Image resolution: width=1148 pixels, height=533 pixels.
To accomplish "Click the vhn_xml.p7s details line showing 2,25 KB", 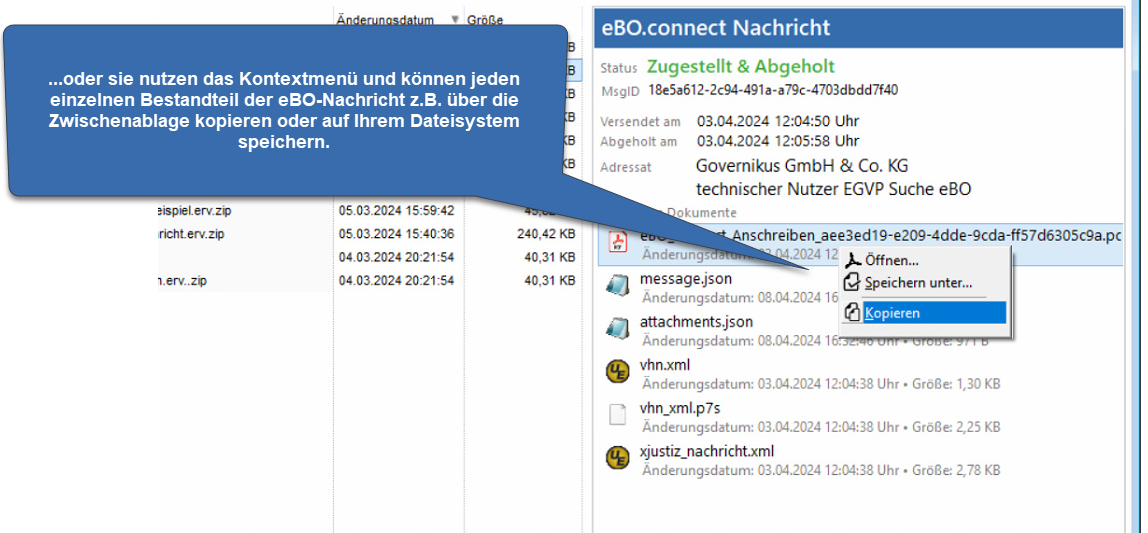I will [x=821, y=426].
